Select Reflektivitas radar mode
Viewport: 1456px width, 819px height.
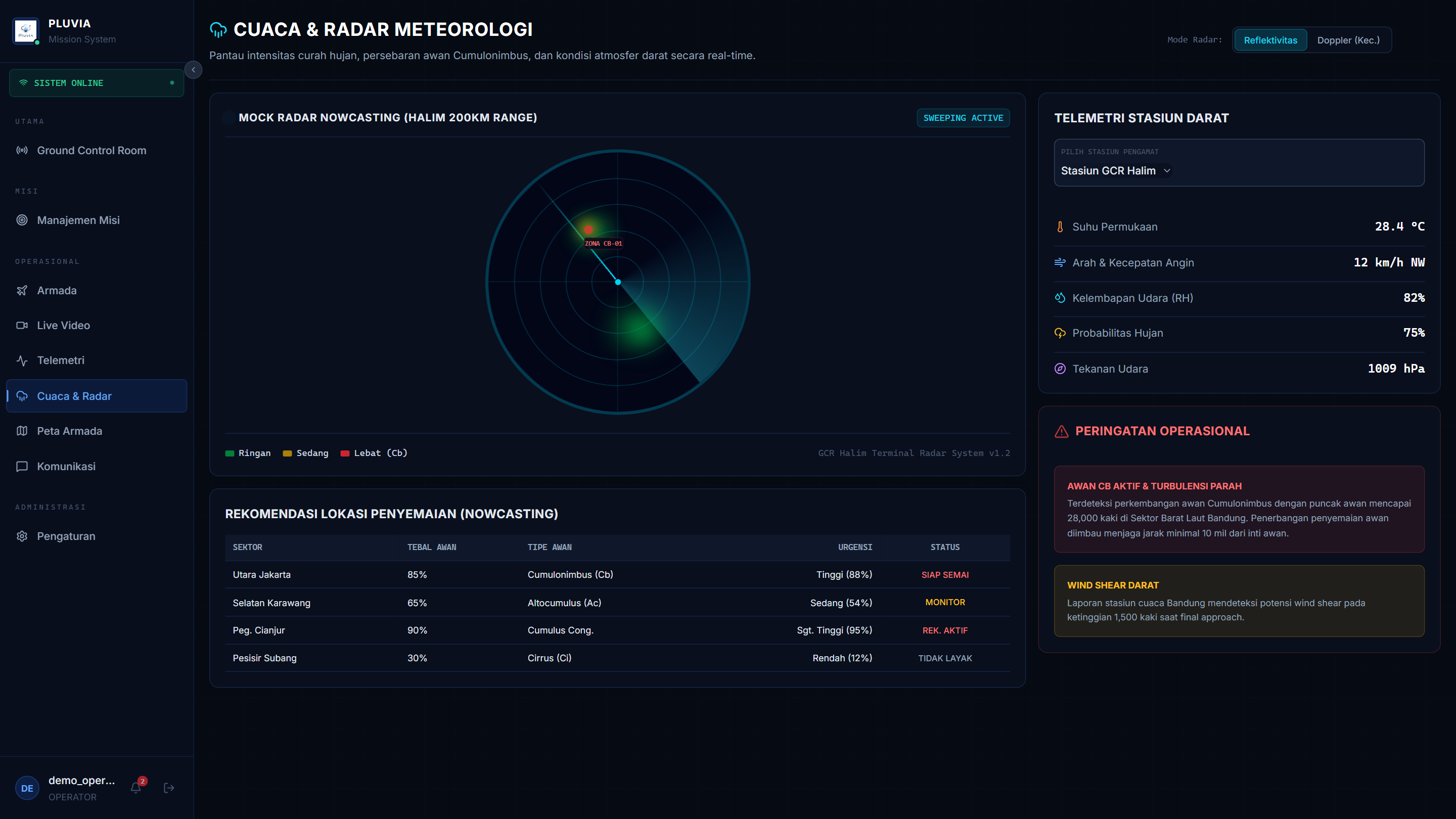click(x=1270, y=40)
